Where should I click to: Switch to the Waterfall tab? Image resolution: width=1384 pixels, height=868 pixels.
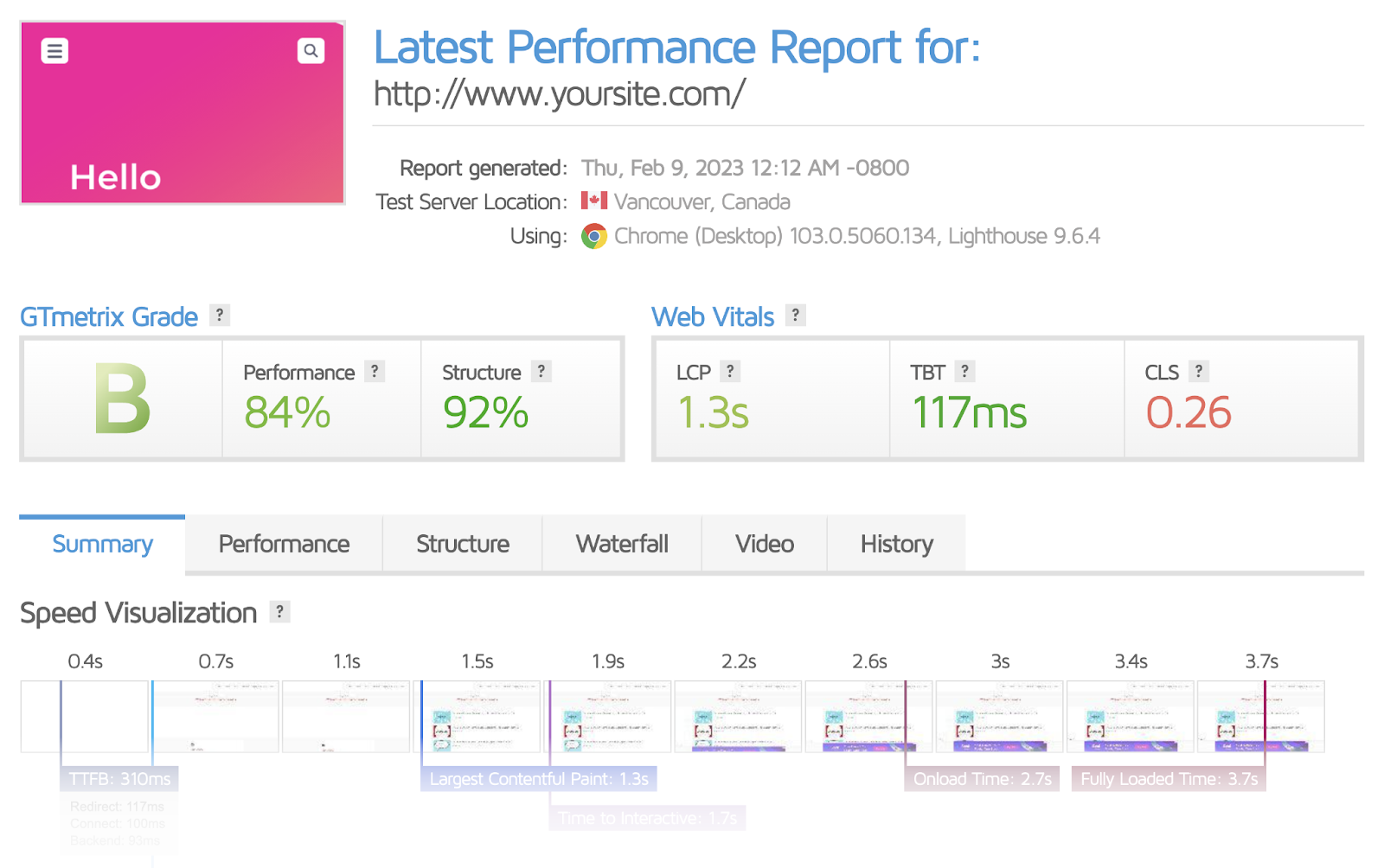click(x=621, y=544)
